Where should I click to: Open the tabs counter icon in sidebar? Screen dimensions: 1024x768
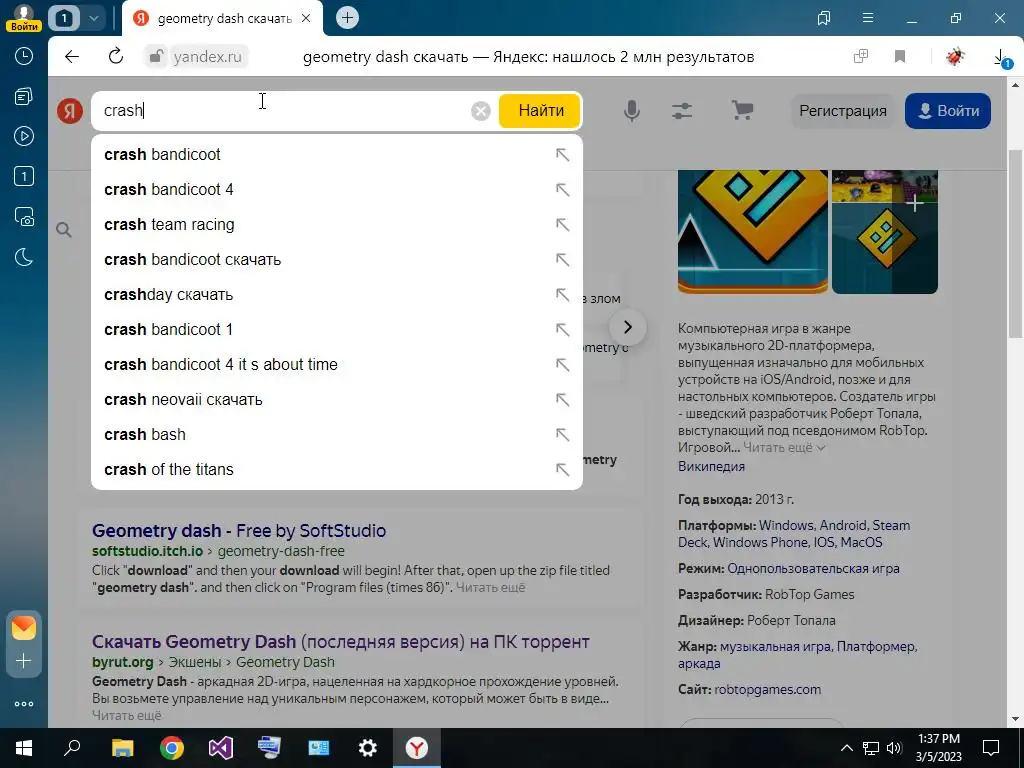(24, 176)
